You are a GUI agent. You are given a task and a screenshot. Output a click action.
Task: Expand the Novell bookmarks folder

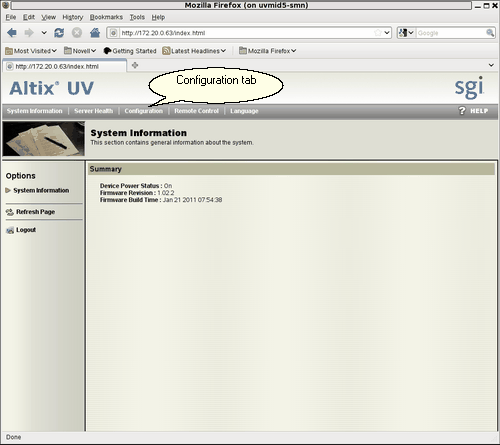coord(80,51)
